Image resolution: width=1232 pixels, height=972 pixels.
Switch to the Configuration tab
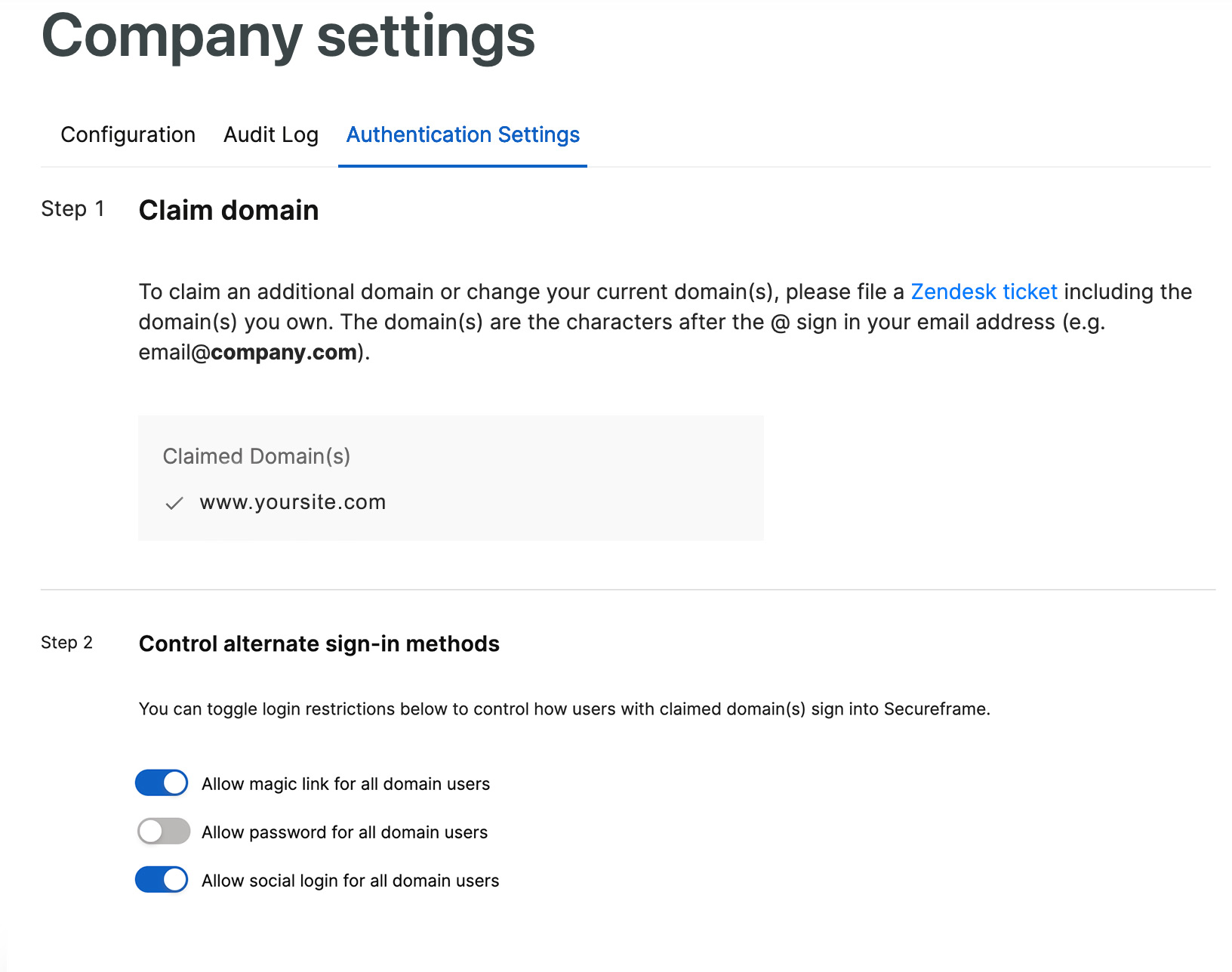[x=128, y=134]
